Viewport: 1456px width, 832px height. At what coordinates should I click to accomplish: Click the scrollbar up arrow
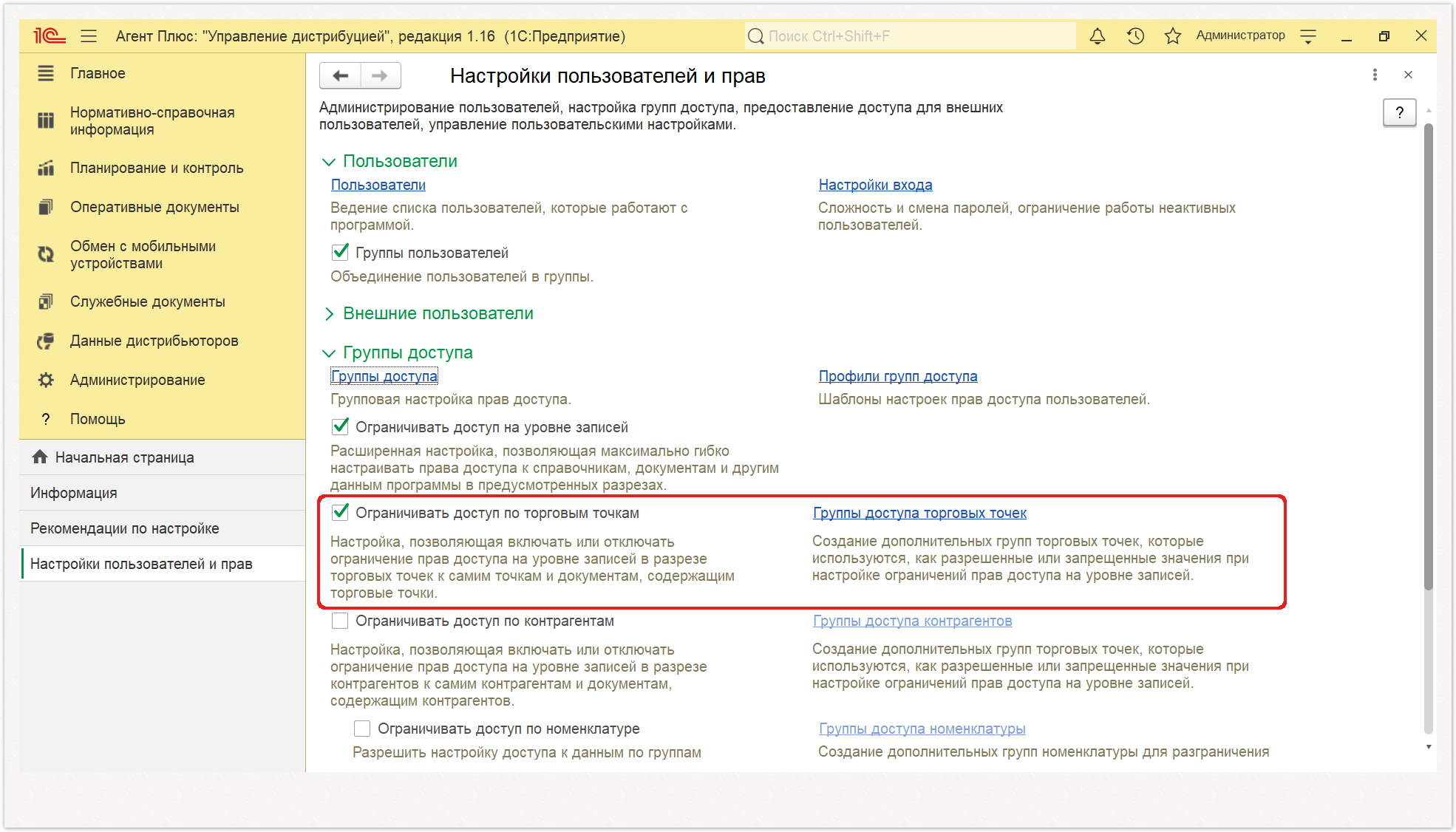[1428, 110]
